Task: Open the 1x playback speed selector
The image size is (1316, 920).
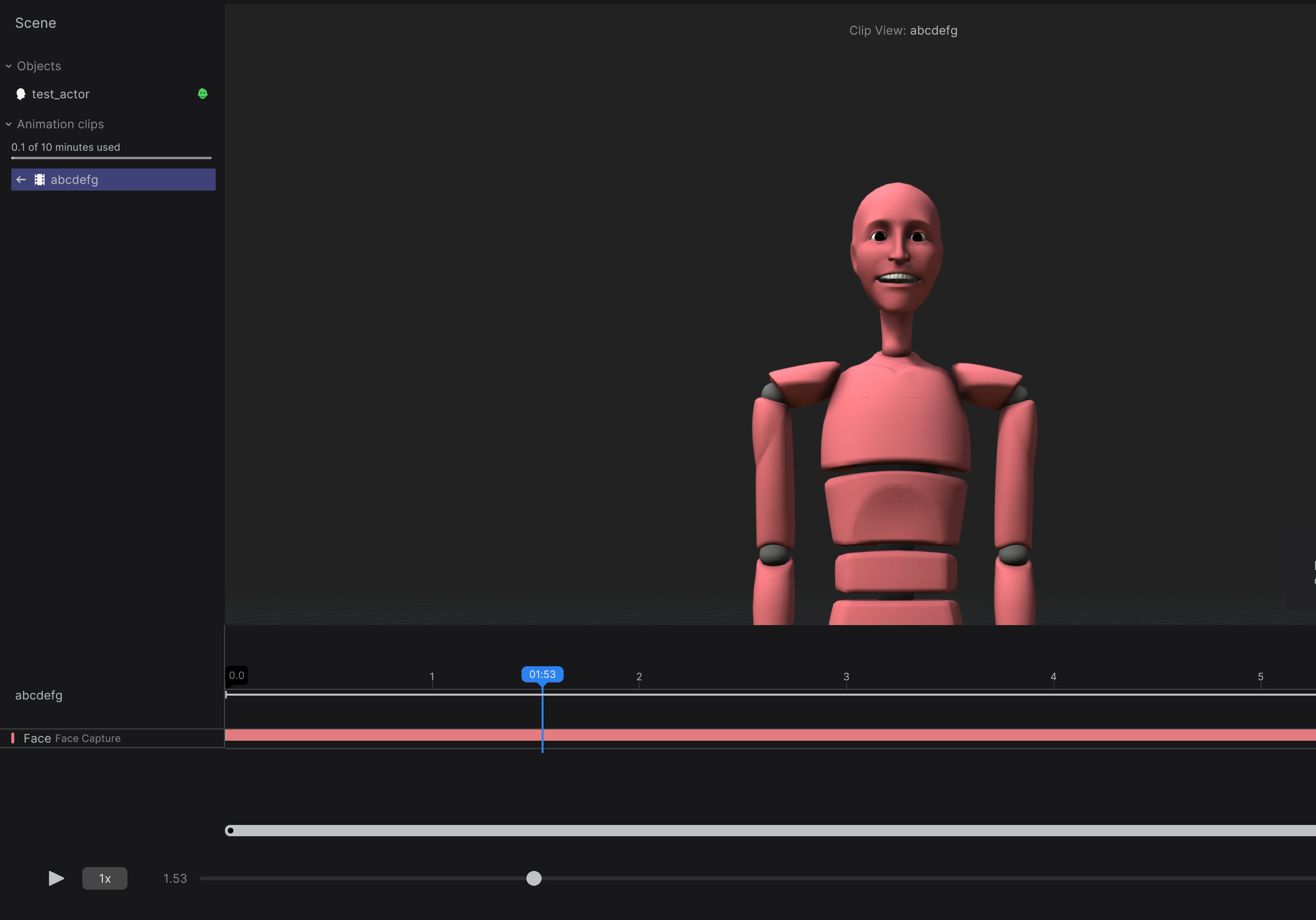Action: [x=104, y=878]
